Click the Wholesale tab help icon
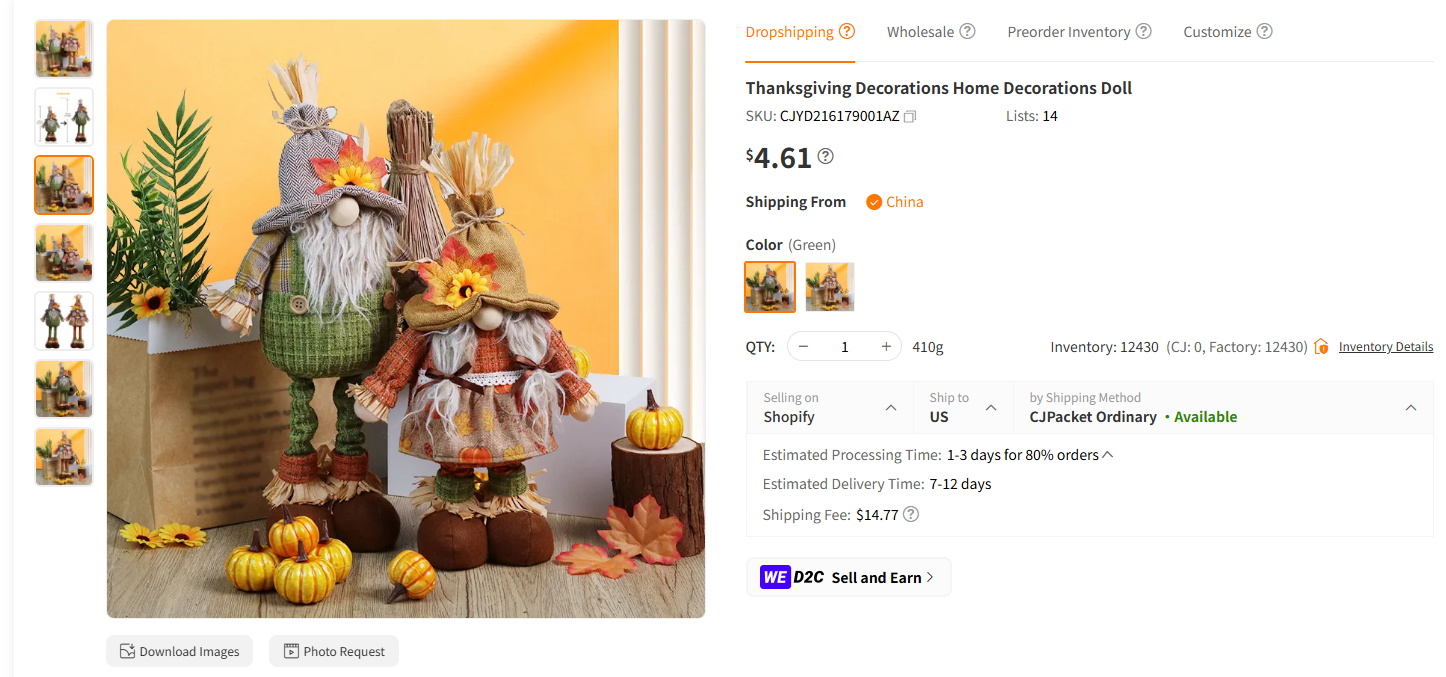 tap(969, 31)
